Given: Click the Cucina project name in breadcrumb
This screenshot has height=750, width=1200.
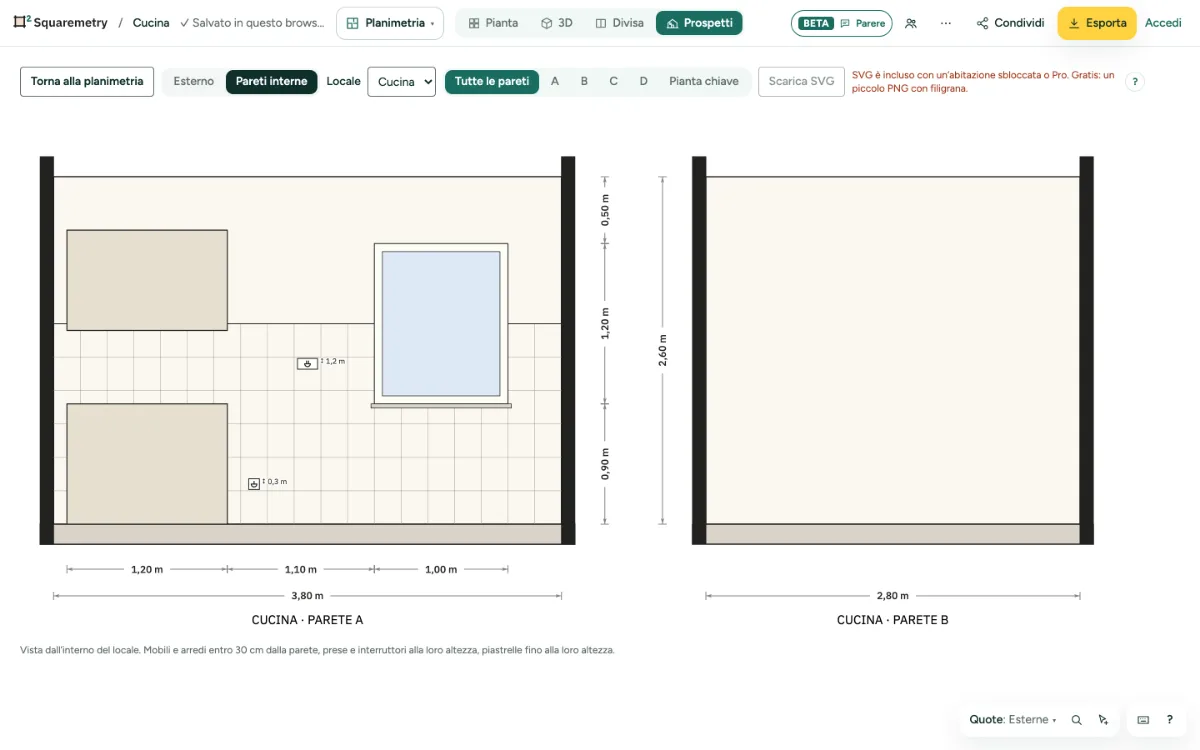Looking at the screenshot, I should pos(151,23).
